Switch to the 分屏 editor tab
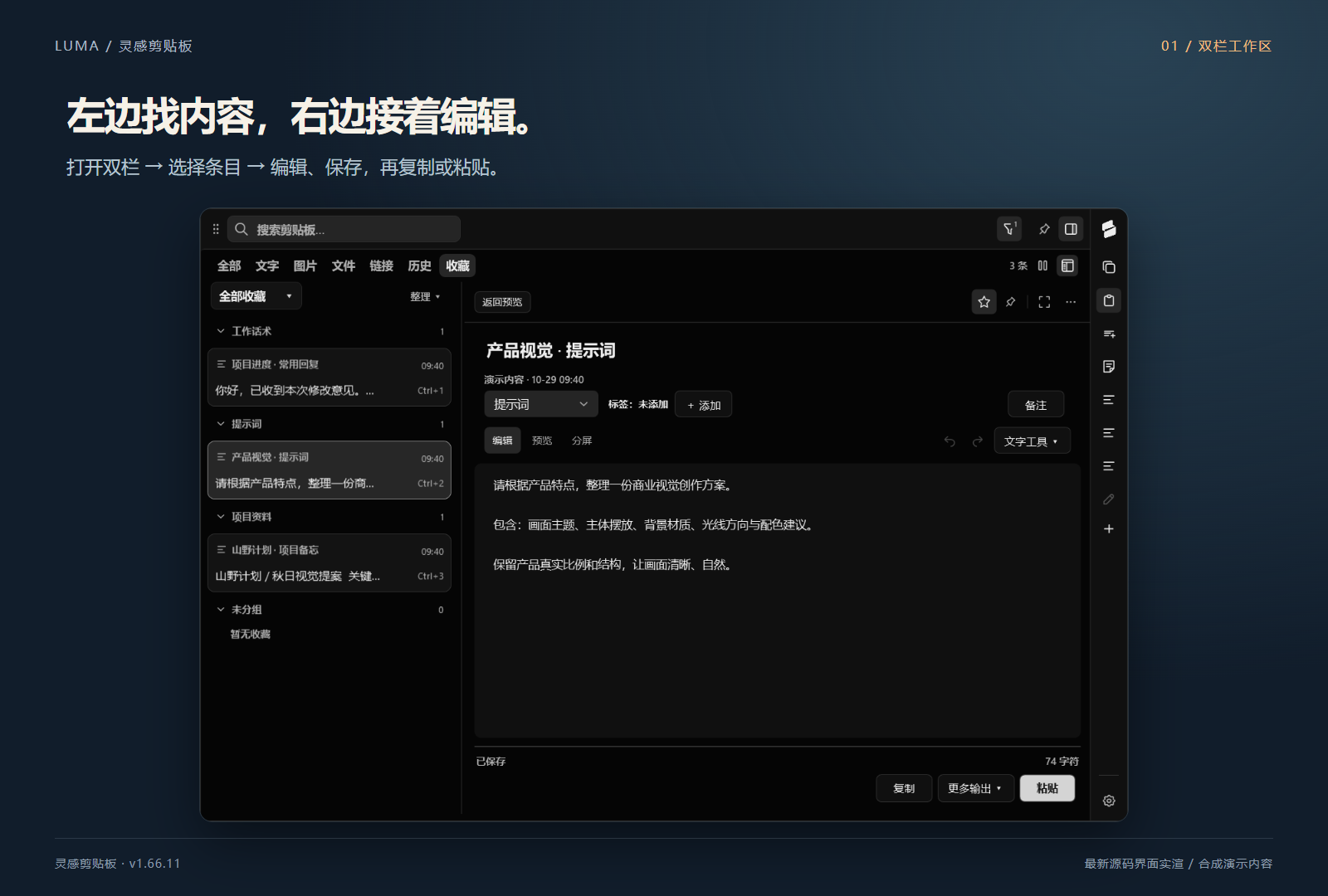1328x896 pixels. click(x=582, y=441)
